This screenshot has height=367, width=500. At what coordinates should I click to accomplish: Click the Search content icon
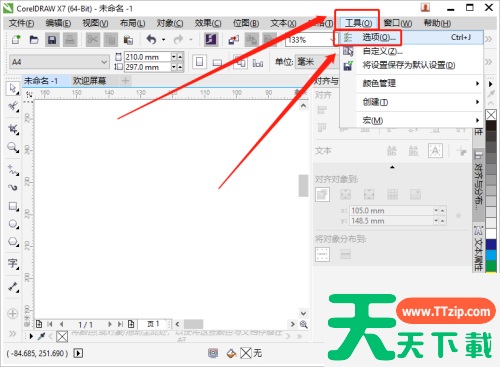pyautogui.click(x=211, y=40)
